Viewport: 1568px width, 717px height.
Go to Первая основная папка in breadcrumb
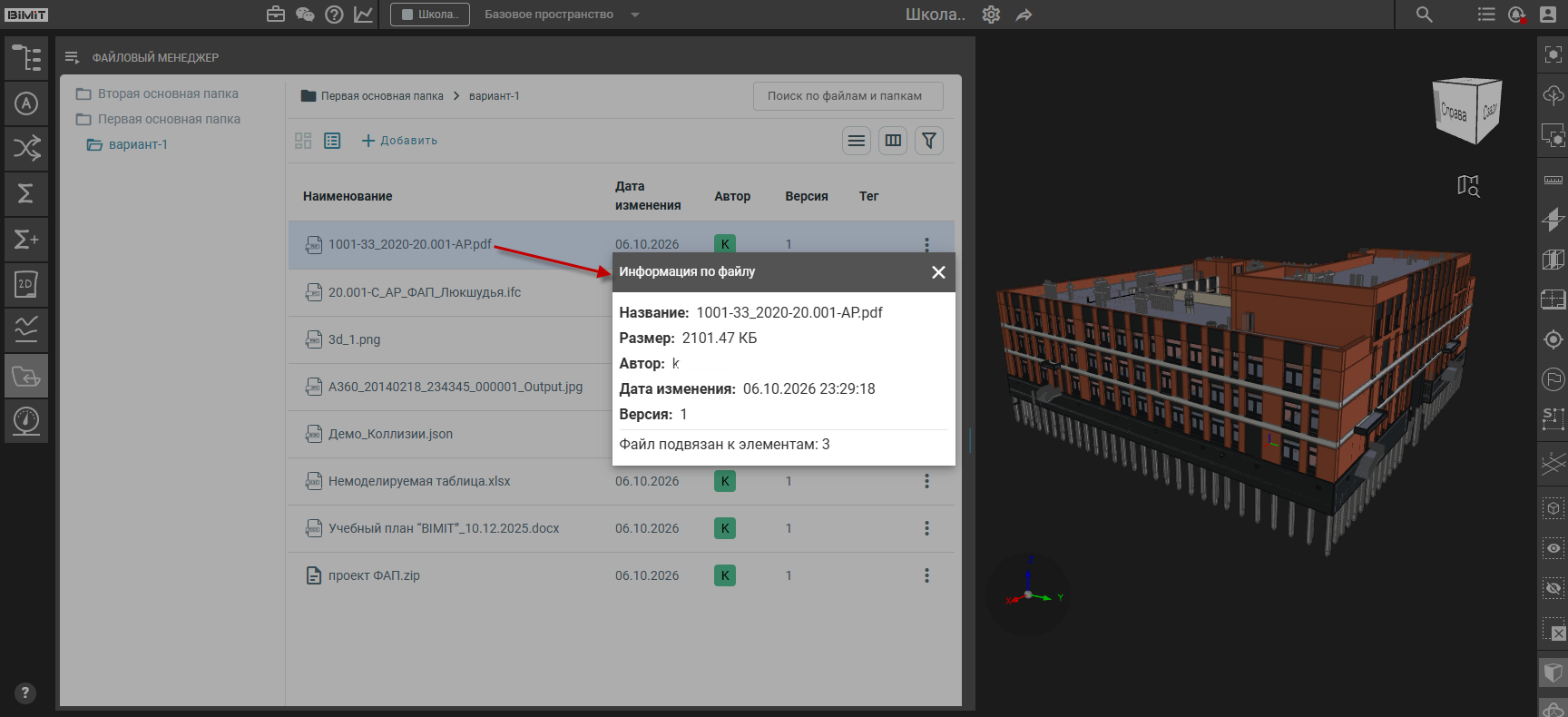[x=382, y=96]
